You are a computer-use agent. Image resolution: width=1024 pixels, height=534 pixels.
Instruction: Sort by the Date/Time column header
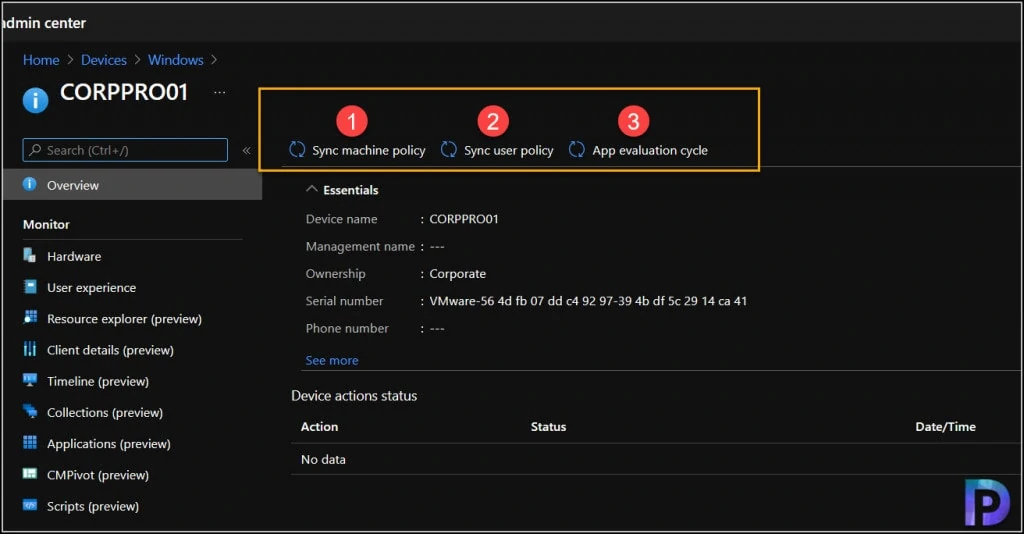[946, 427]
